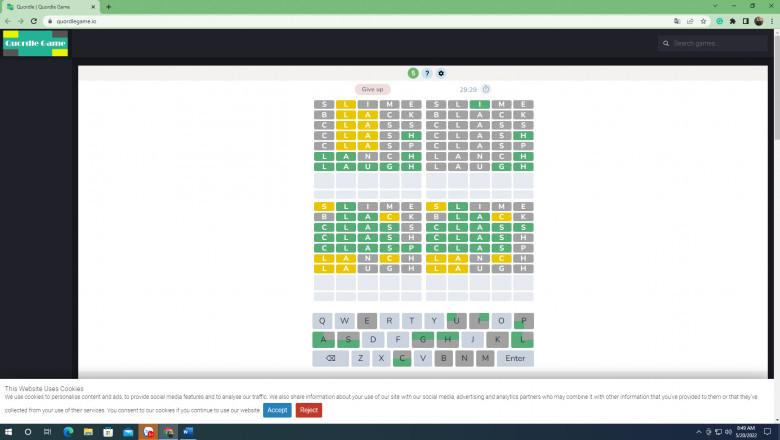780x440 pixels.
Task: Toggle the browser side panel
Action: pos(746,21)
